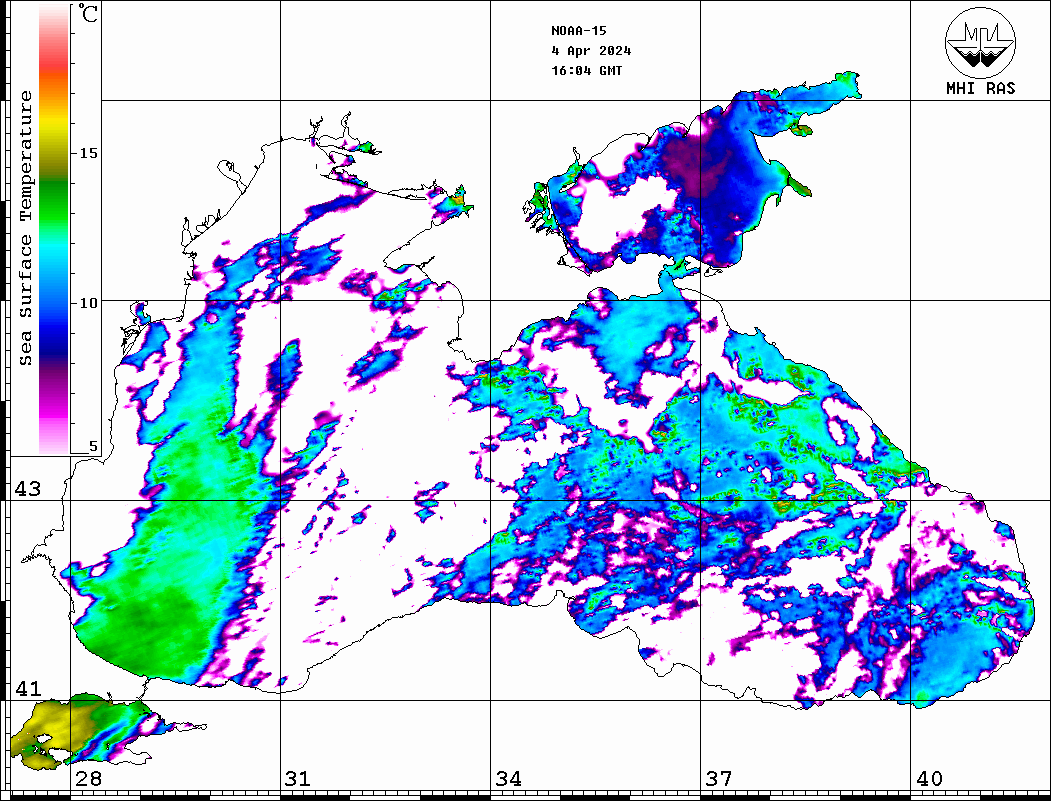Click the '5' tick on temperature legend

click(x=93, y=446)
